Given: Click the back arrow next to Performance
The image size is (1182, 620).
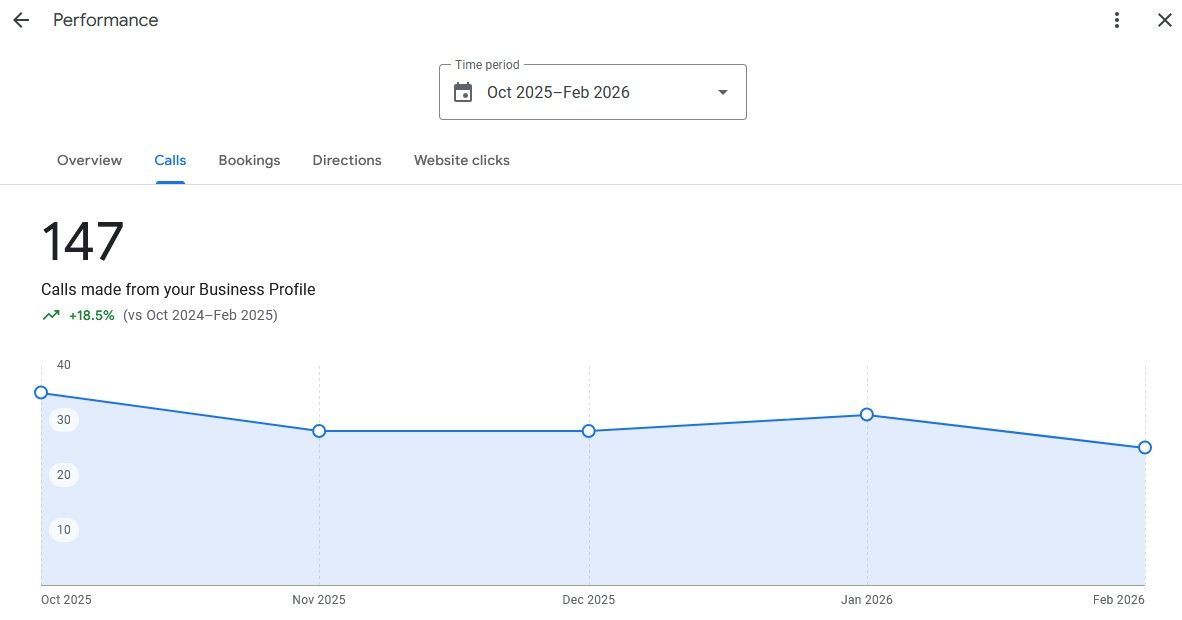Looking at the screenshot, I should [21, 20].
